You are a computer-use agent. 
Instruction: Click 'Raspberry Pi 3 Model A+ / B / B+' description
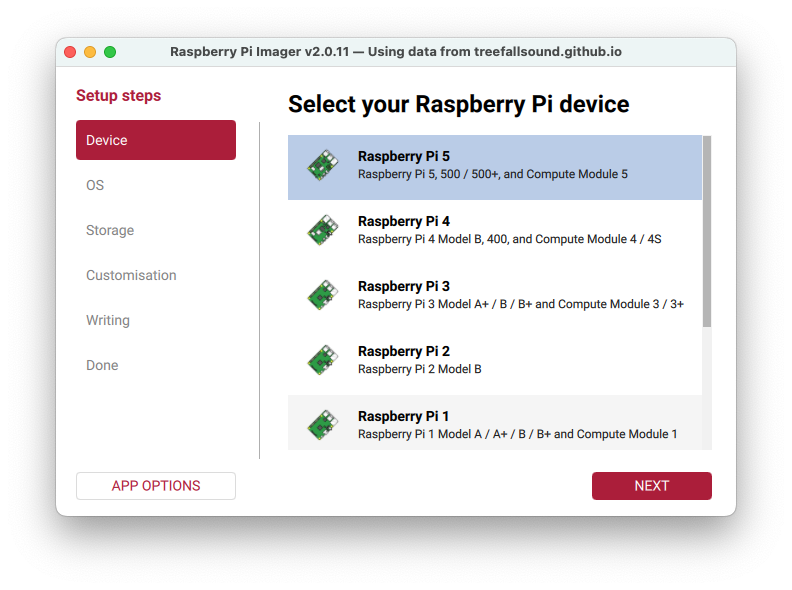click(521, 304)
